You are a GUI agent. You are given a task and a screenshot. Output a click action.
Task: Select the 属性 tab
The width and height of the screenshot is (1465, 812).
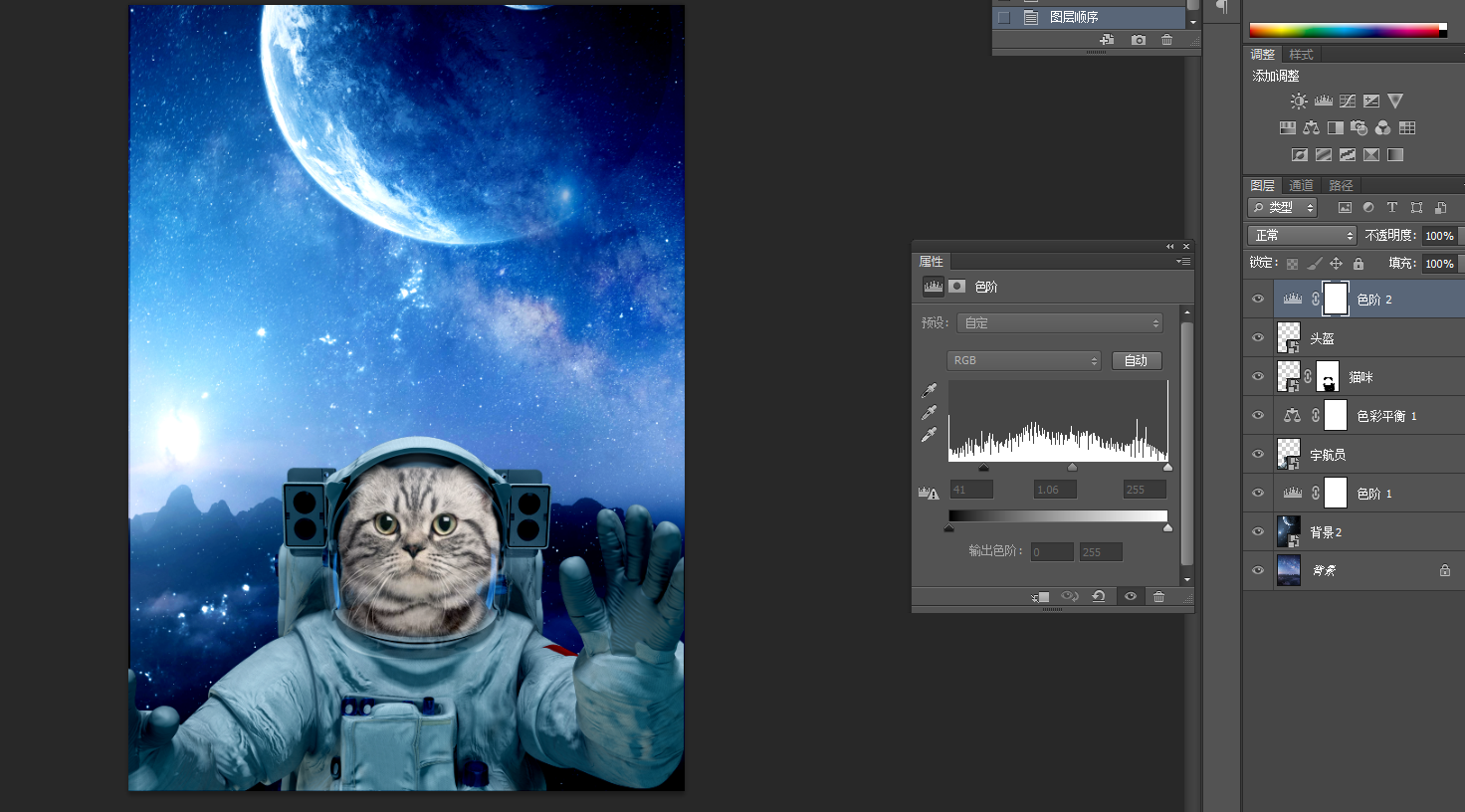pyautogui.click(x=932, y=262)
